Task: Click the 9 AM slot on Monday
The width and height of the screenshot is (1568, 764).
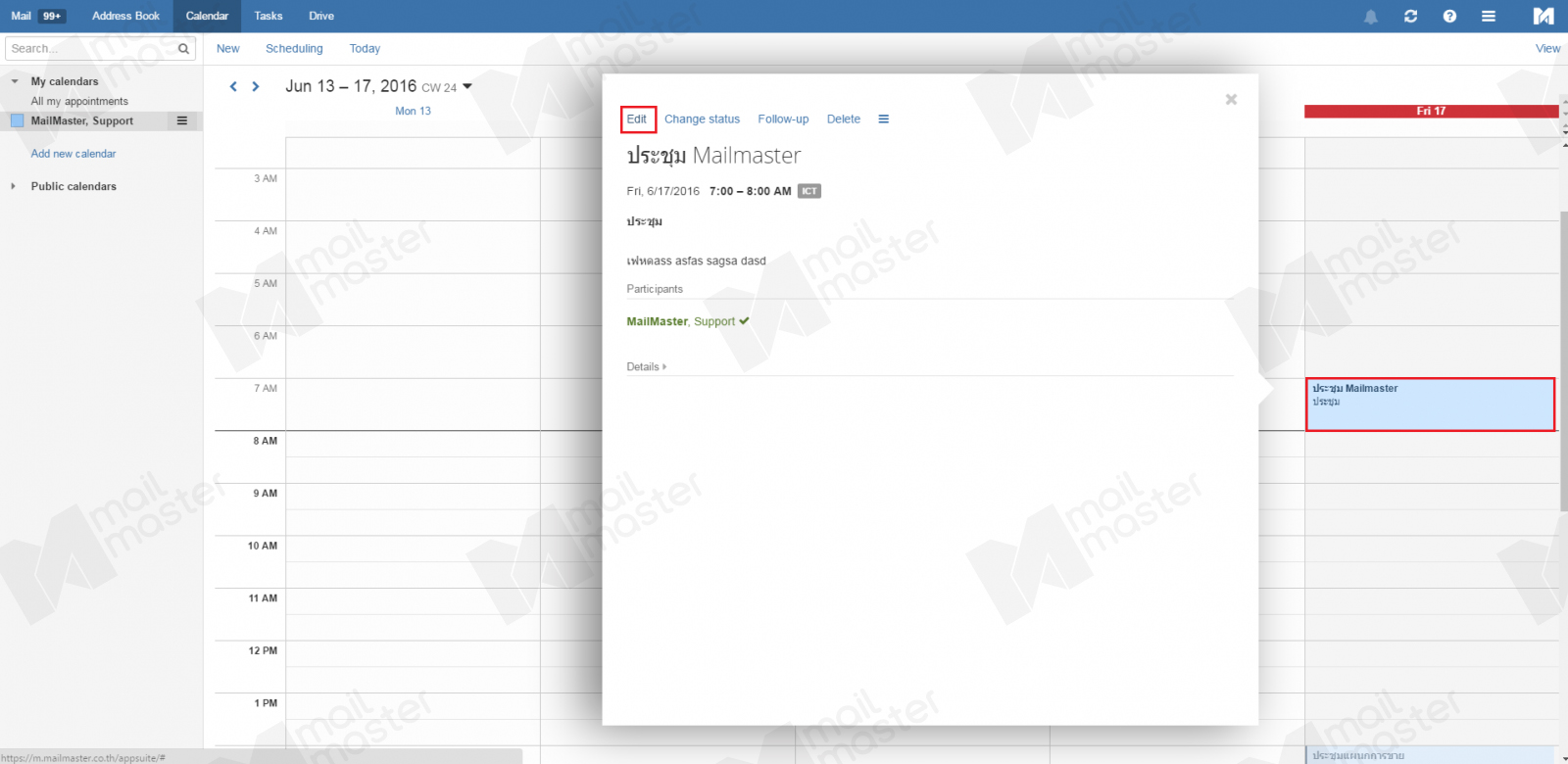Action: point(413,508)
